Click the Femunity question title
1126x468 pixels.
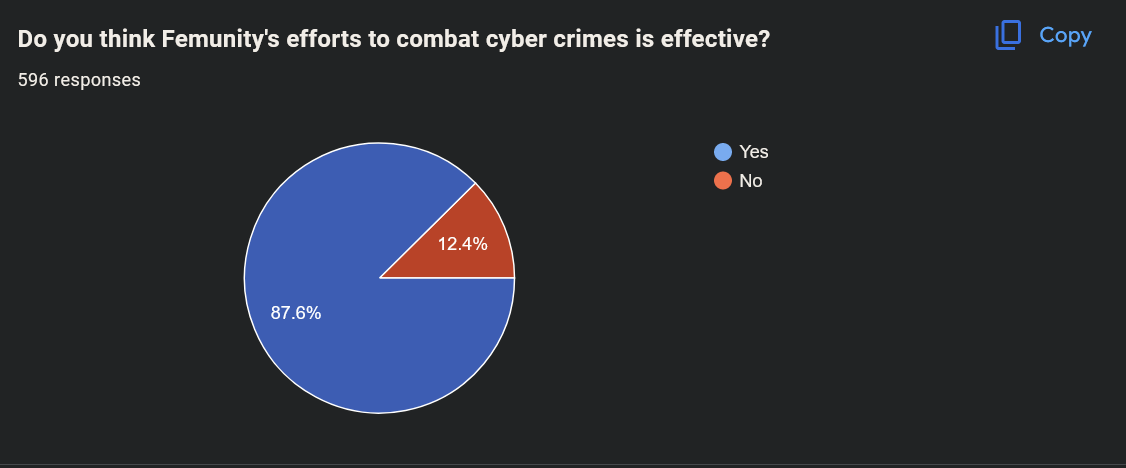tap(394, 39)
